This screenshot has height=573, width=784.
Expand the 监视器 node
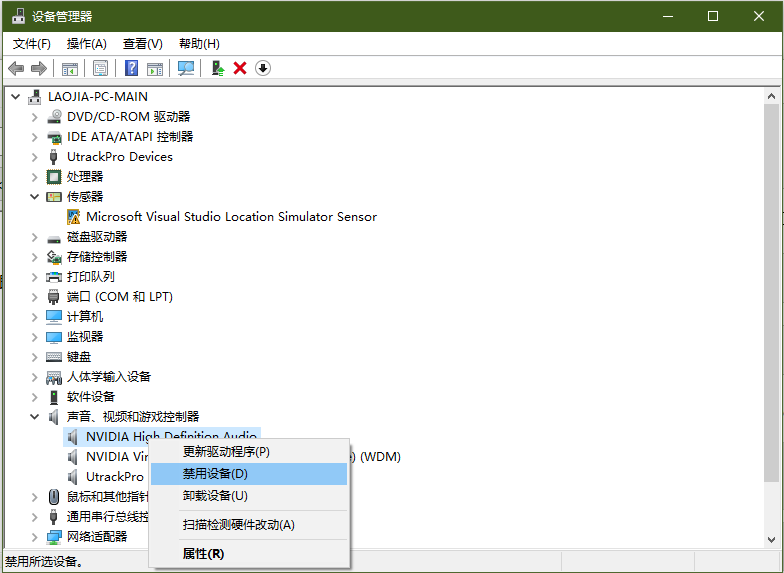click(34, 336)
